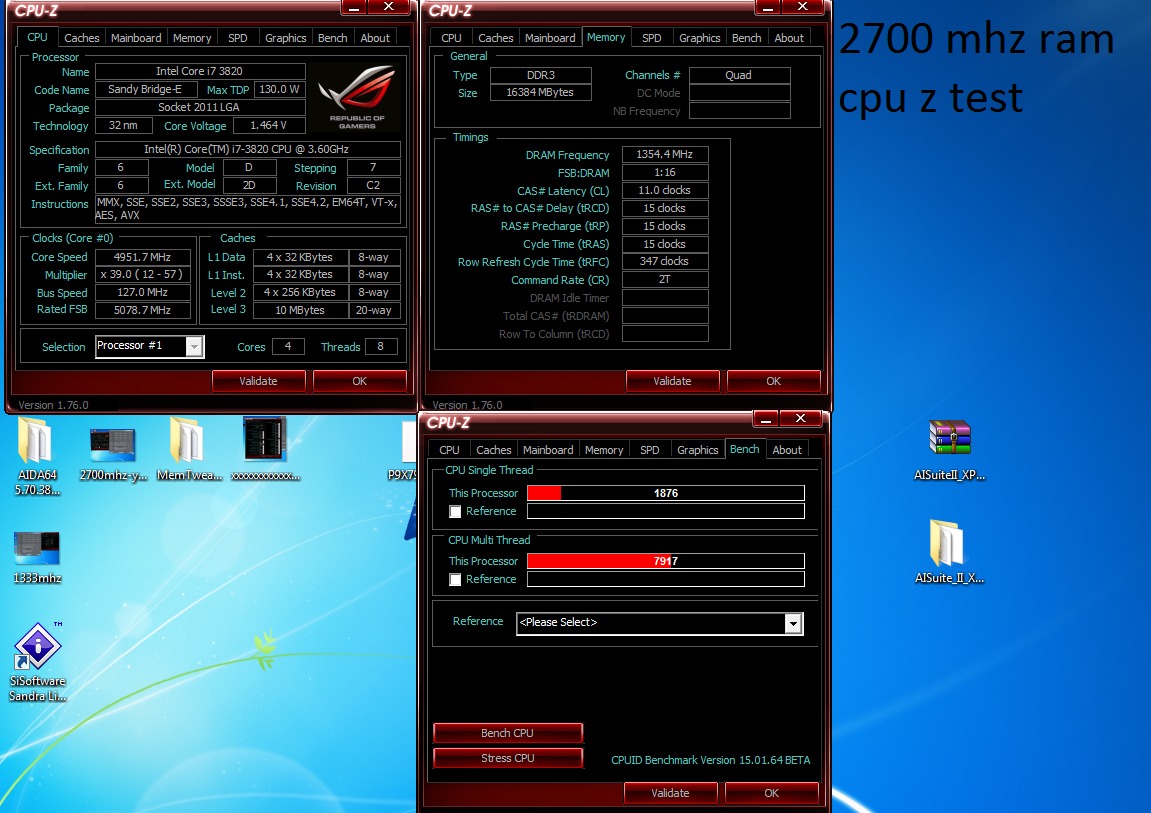The width and height of the screenshot is (1151, 813).
Task: Start the Bench CPU button
Action: click(508, 733)
